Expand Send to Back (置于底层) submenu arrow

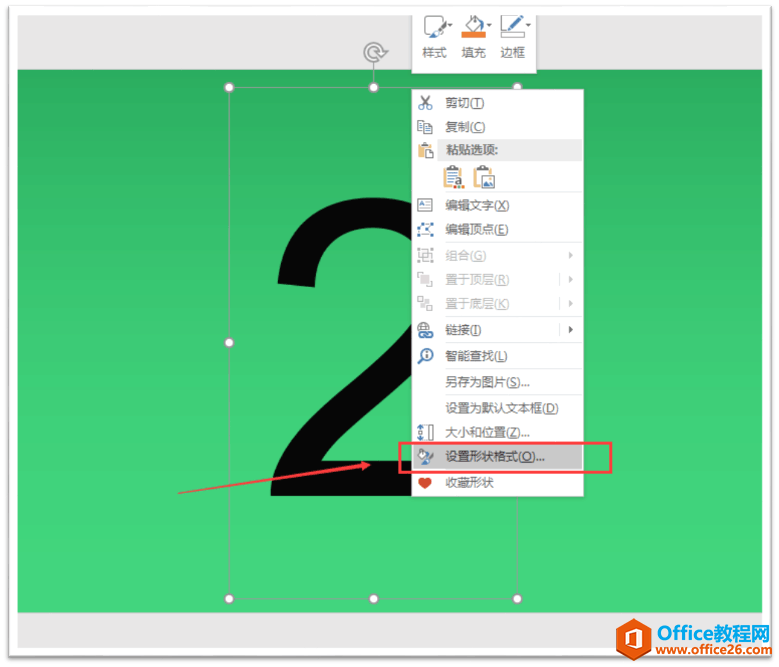pos(571,303)
